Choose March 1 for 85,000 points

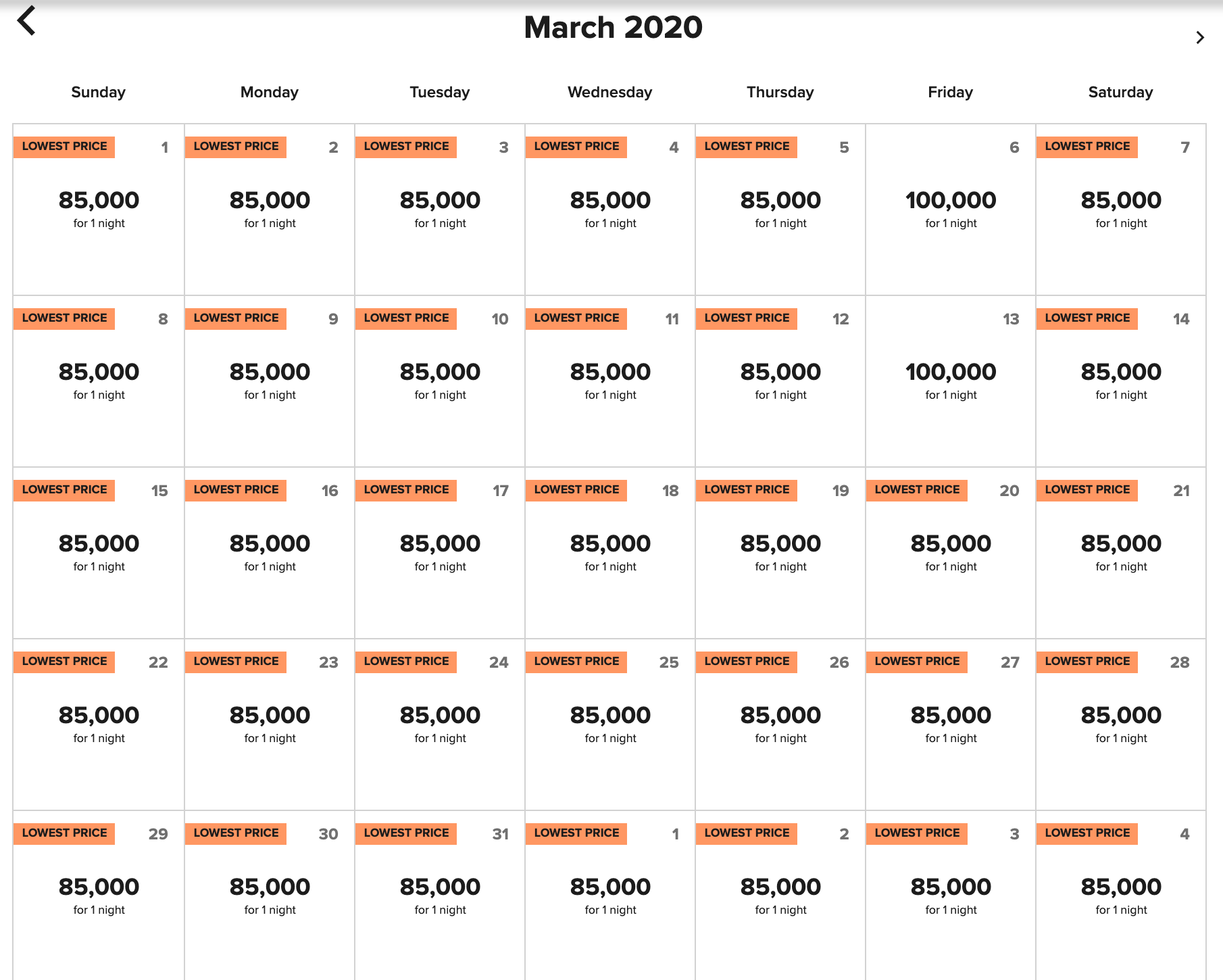coord(99,209)
